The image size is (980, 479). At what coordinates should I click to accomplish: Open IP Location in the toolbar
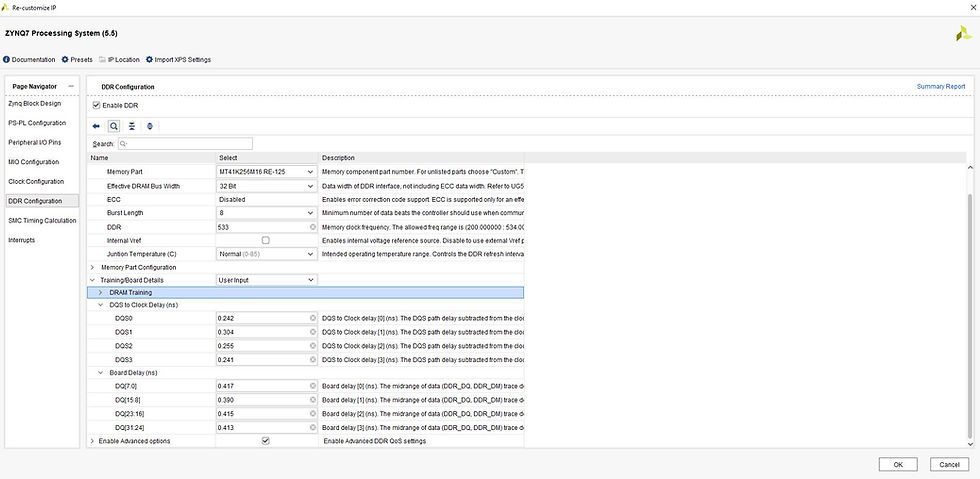119,59
